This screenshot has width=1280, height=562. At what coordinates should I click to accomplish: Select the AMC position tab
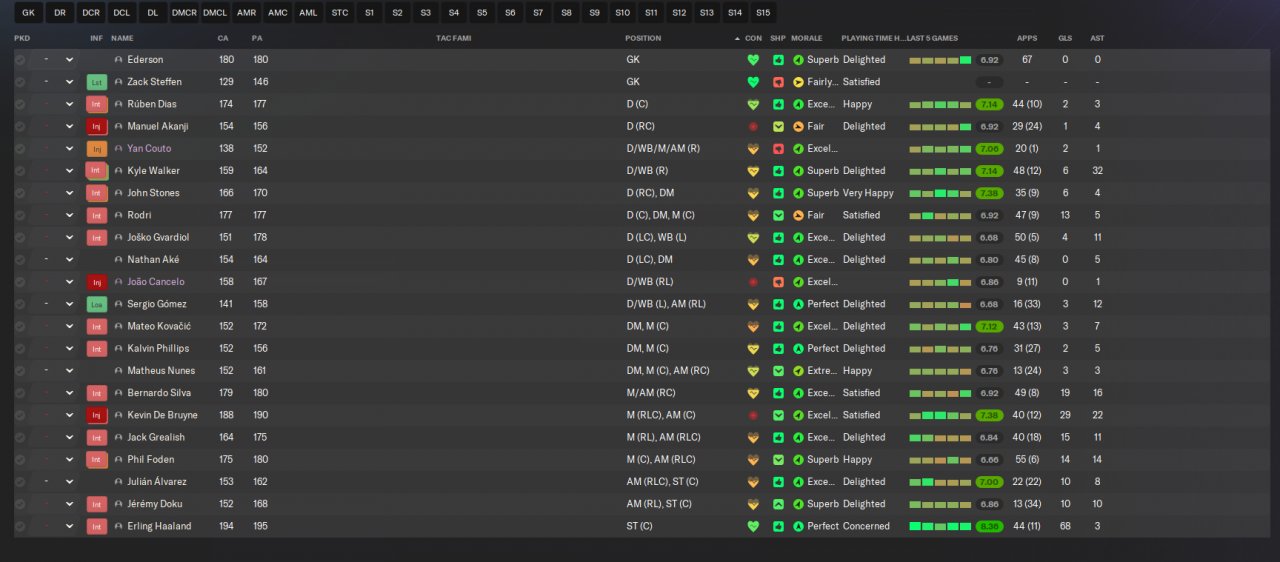[x=278, y=13]
